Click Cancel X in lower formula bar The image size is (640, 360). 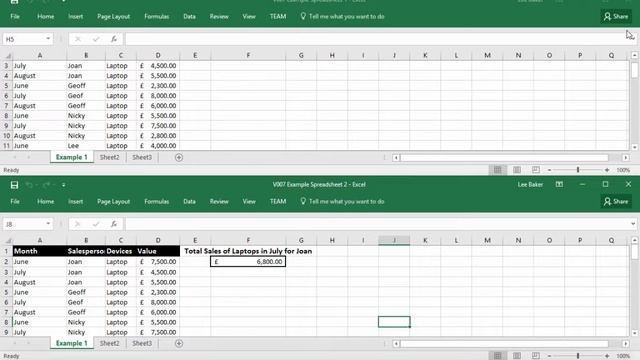[78, 224]
